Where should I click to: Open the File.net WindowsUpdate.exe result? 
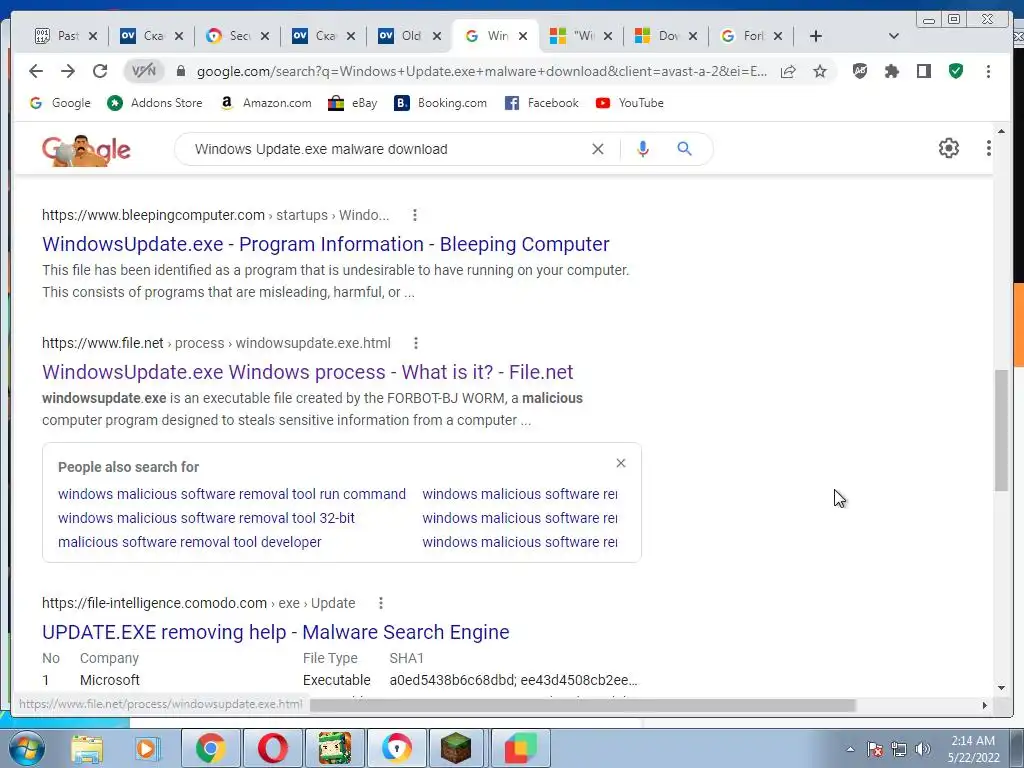tap(308, 372)
